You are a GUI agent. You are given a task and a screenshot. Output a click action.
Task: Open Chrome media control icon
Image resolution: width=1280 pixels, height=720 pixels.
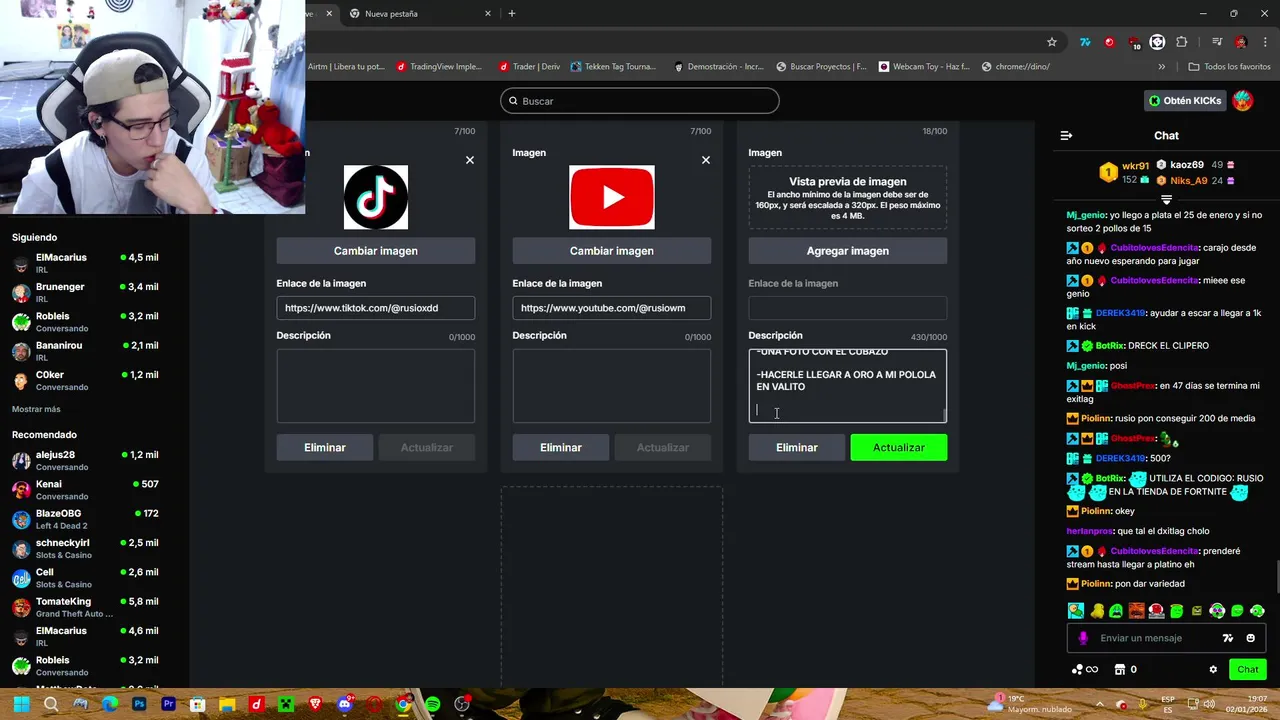pos(1217,42)
